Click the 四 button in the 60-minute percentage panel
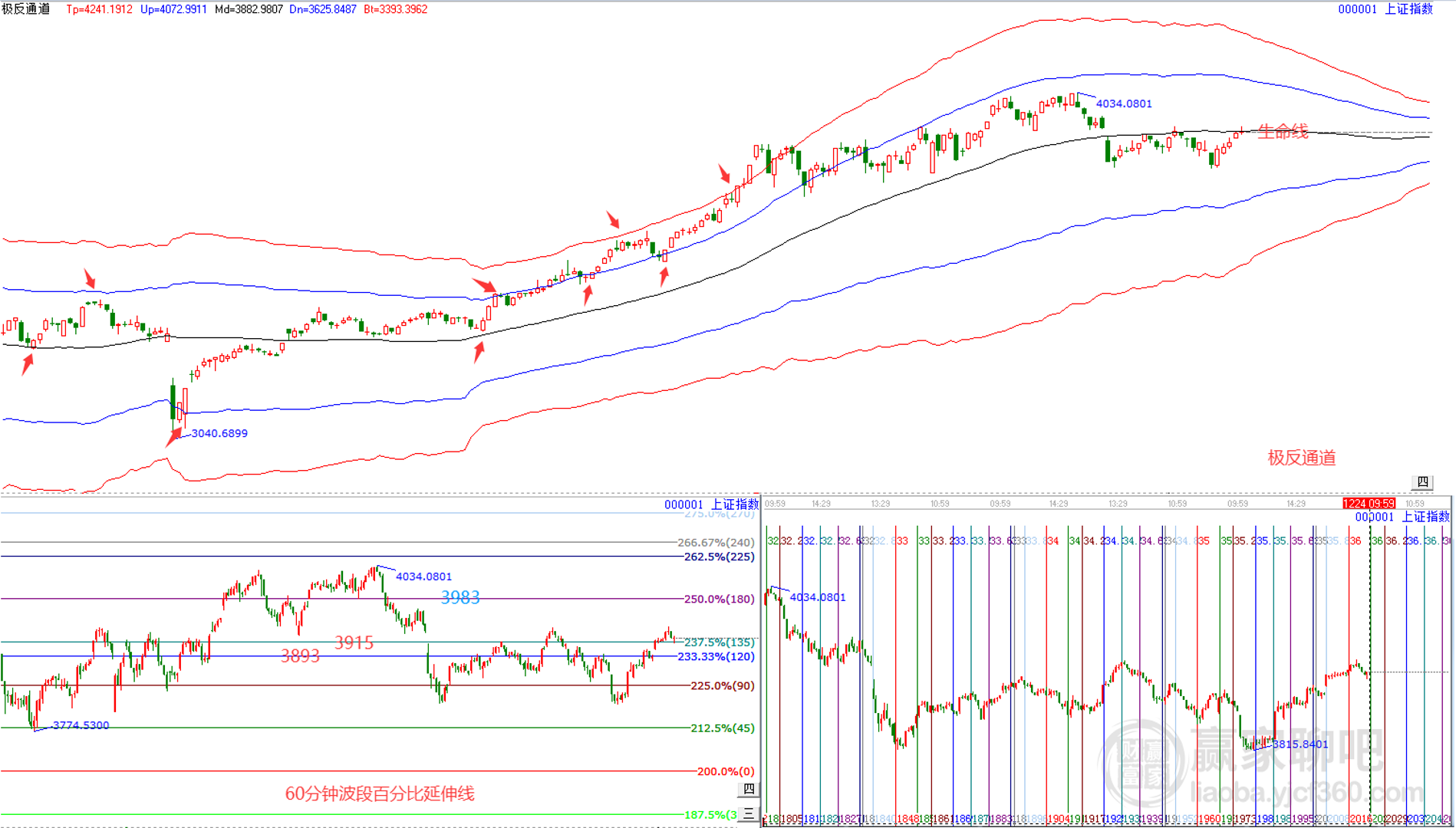1456x828 pixels. (749, 789)
